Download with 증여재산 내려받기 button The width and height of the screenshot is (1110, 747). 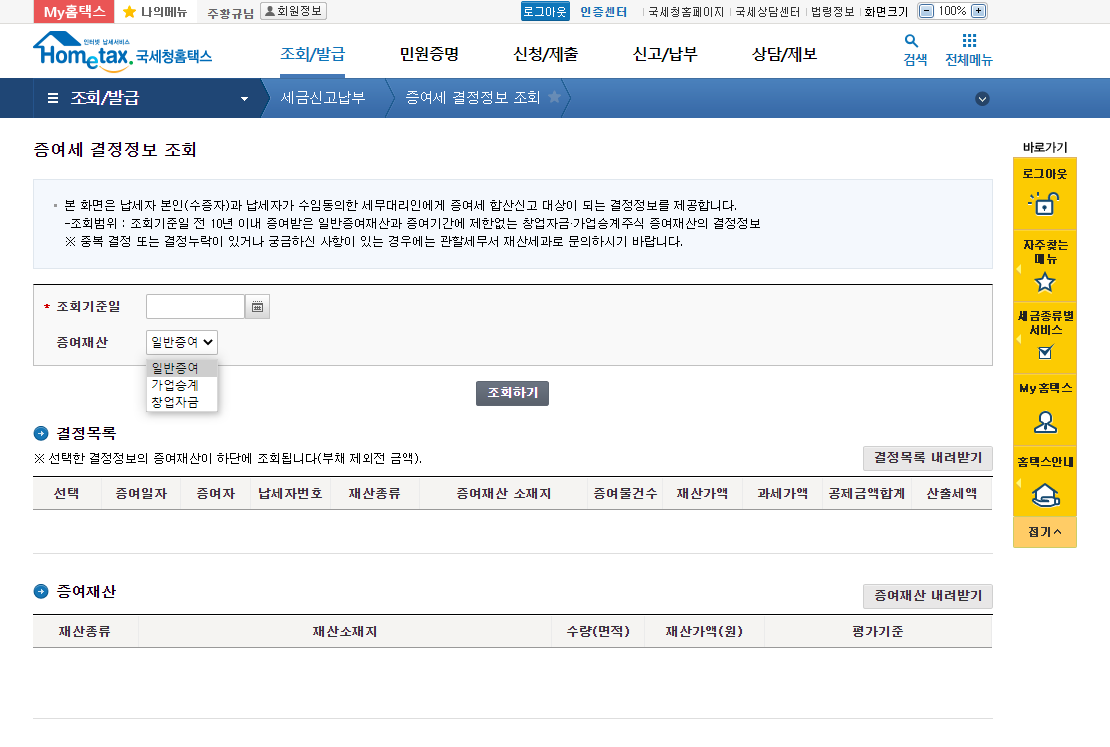click(x=927, y=596)
